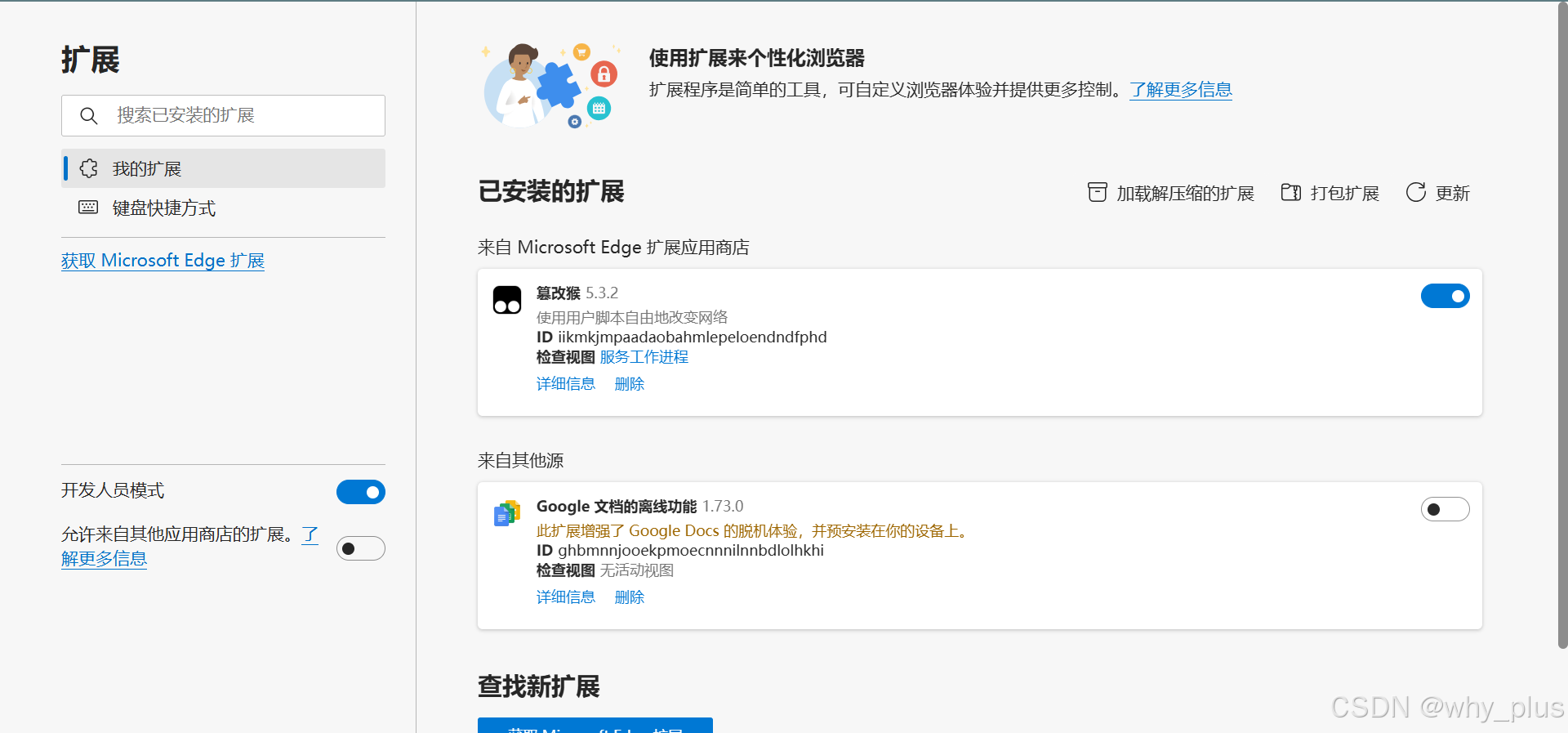Open 详细信息 for 篡改猴

(566, 384)
